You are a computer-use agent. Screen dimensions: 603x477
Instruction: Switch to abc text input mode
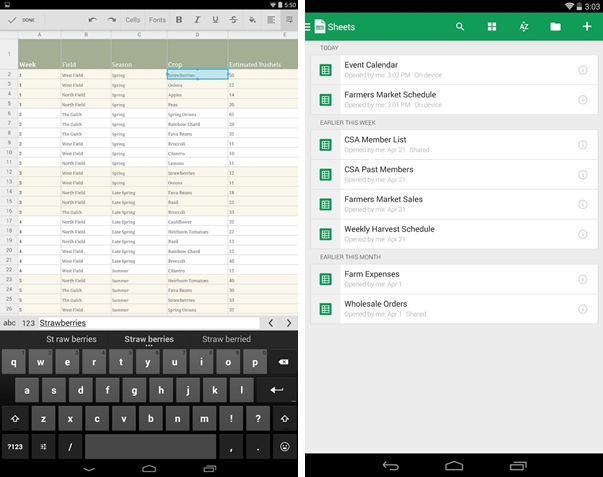pyautogui.click(x=9, y=323)
